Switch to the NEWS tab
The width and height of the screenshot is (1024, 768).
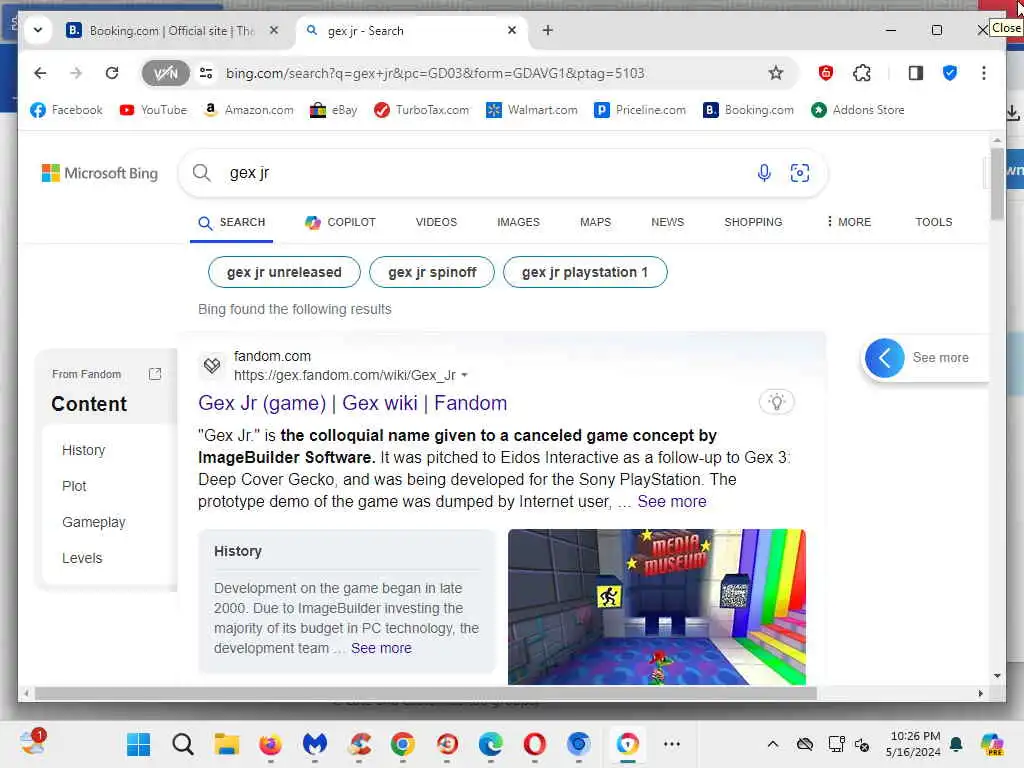pos(667,222)
